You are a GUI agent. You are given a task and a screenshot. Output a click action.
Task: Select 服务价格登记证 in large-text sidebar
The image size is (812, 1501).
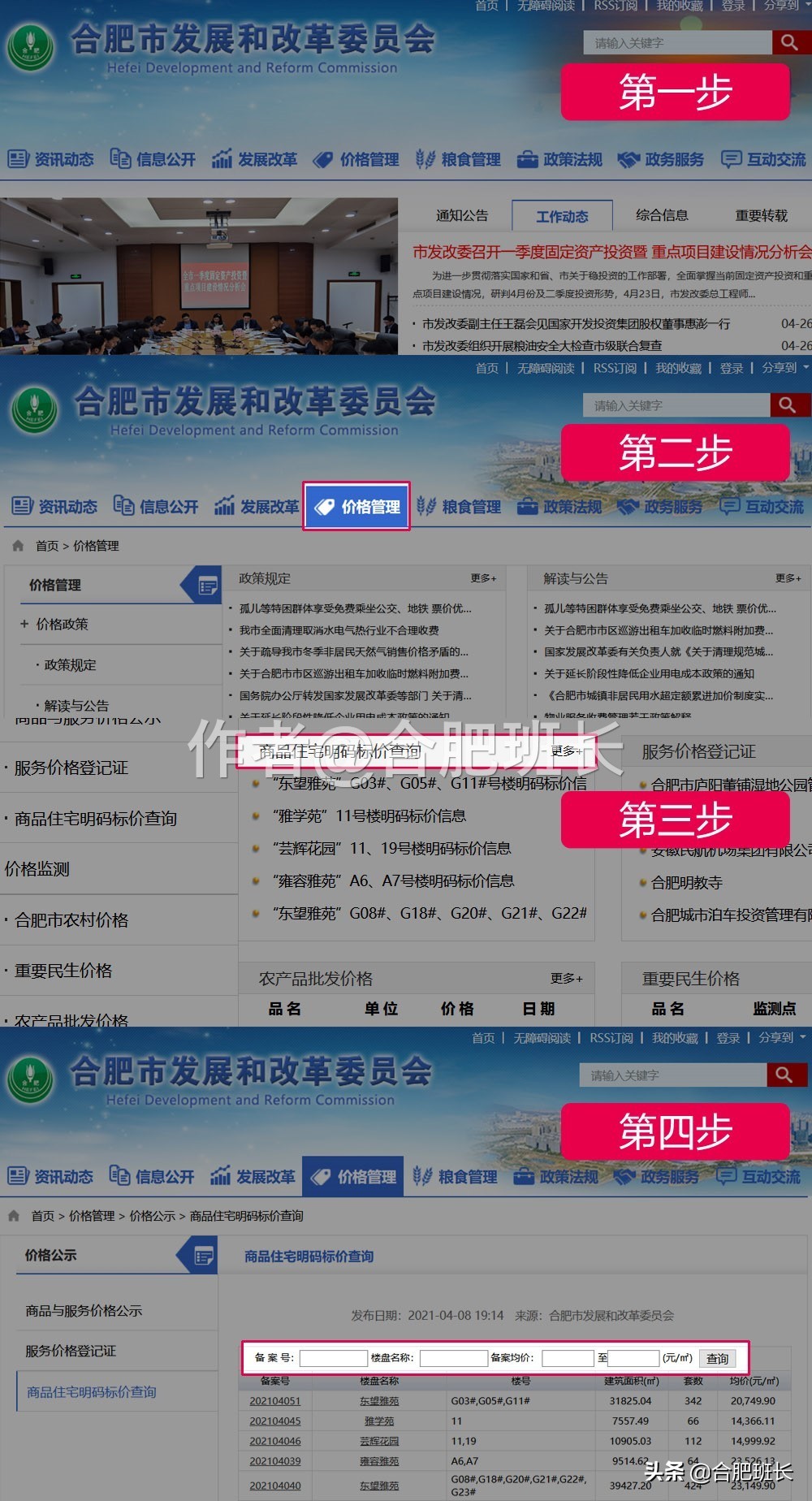tap(71, 768)
